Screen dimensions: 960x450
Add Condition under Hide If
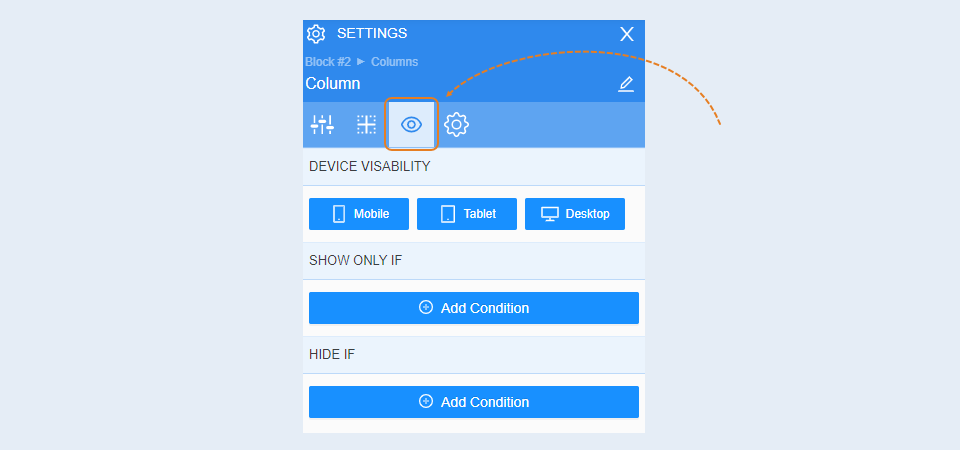474,402
